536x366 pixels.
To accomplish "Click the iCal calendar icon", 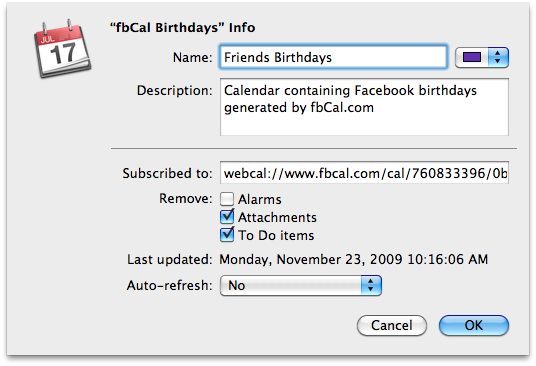I will click(63, 49).
